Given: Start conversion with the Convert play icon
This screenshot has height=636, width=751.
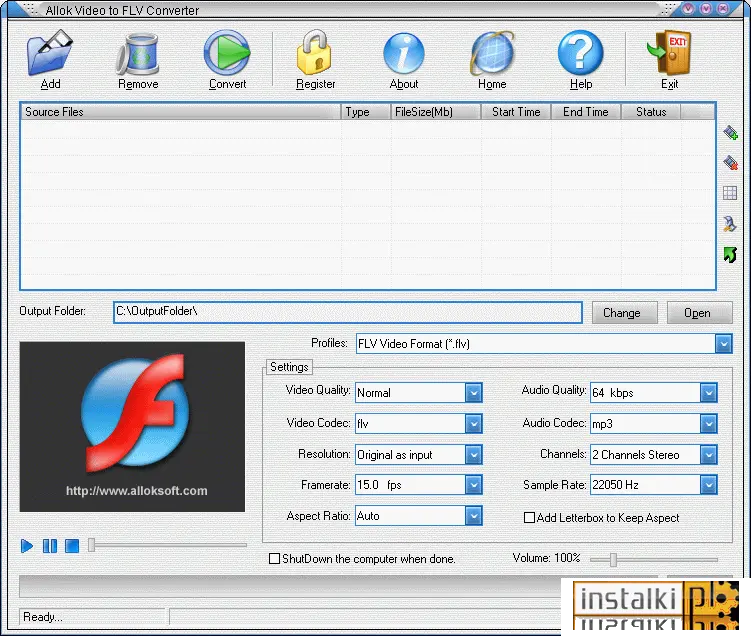Looking at the screenshot, I should 227,53.
